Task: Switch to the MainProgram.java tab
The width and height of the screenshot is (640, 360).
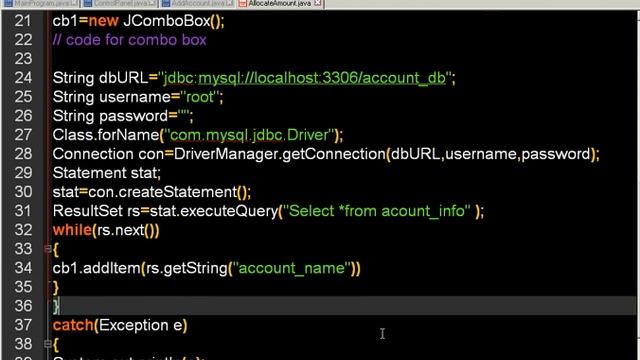Action: [41, 3]
